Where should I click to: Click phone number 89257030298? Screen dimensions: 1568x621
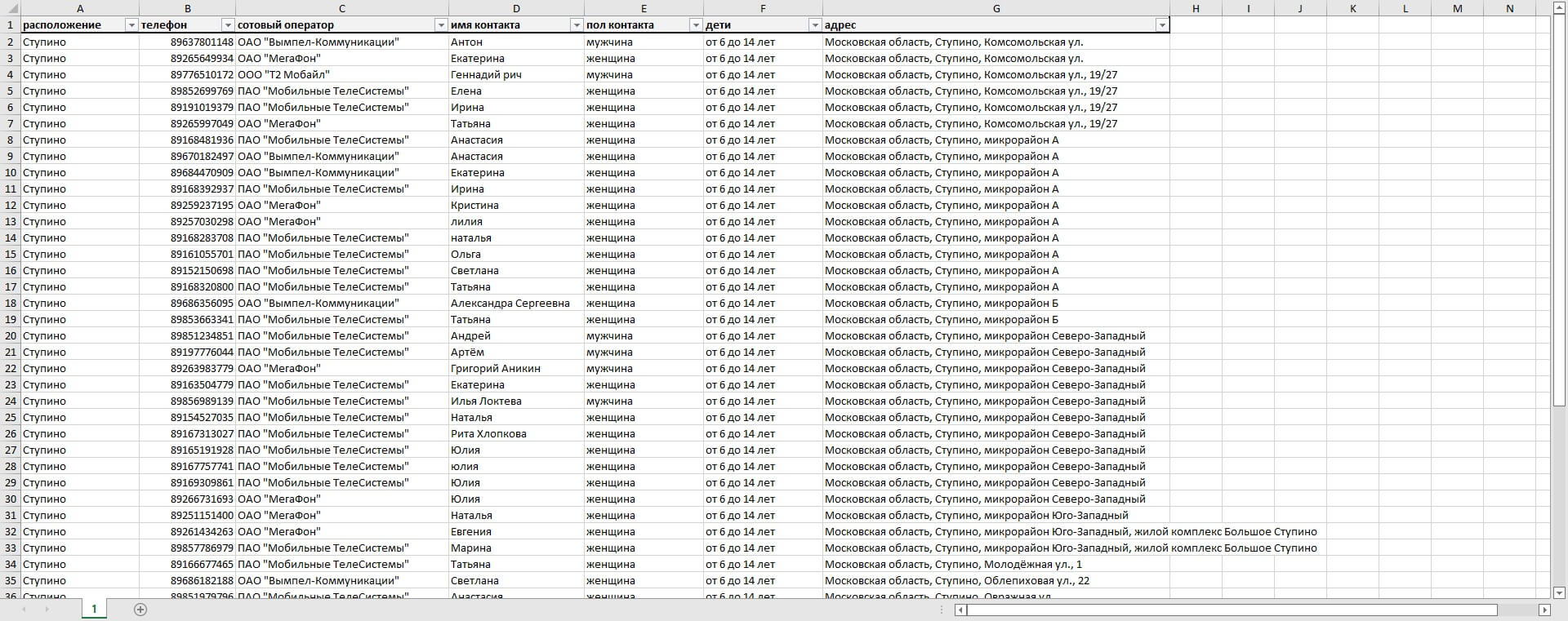point(187,221)
